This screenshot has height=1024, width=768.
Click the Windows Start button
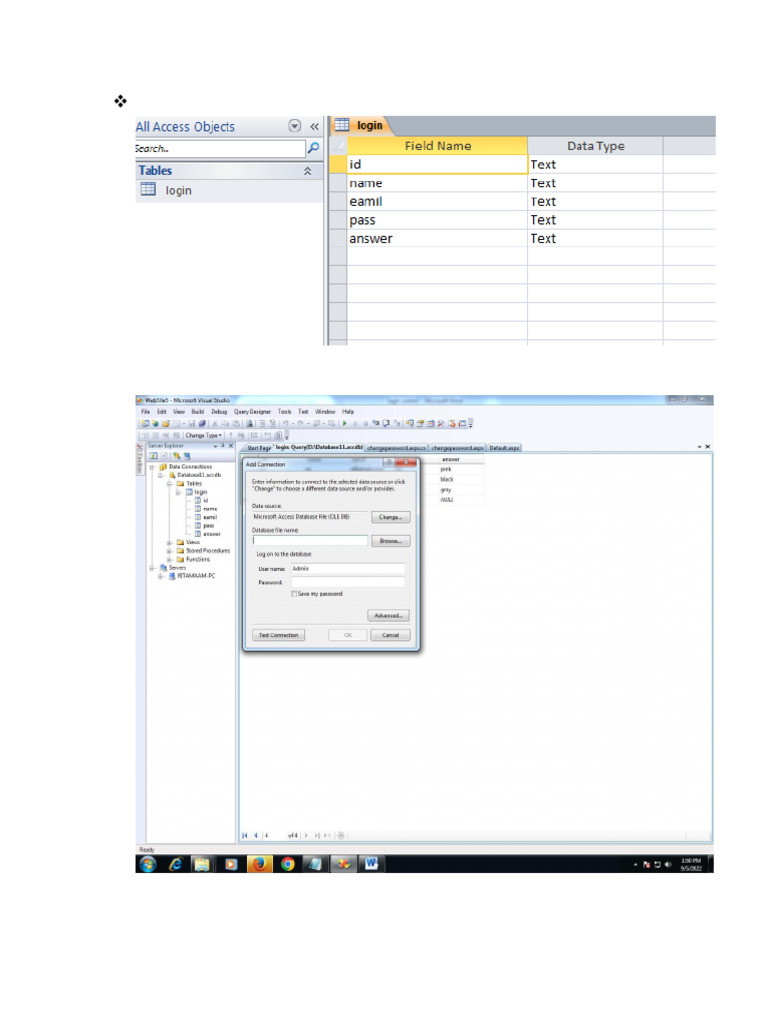148,863
